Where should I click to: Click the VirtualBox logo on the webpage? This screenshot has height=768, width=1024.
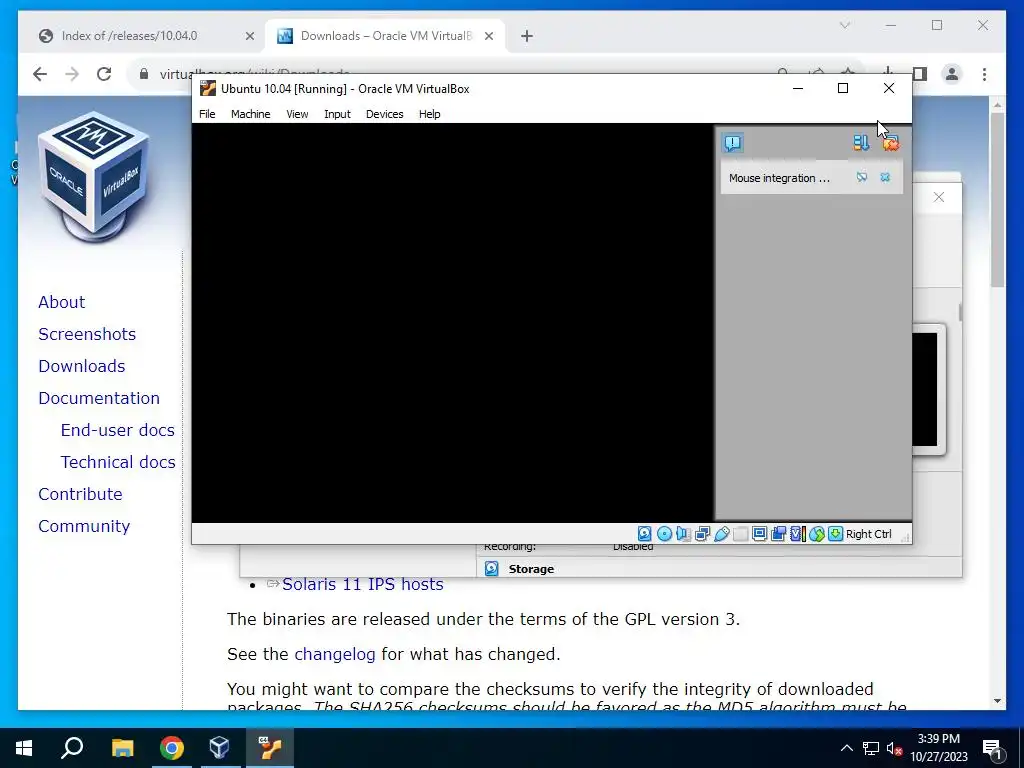click(93, 175)
